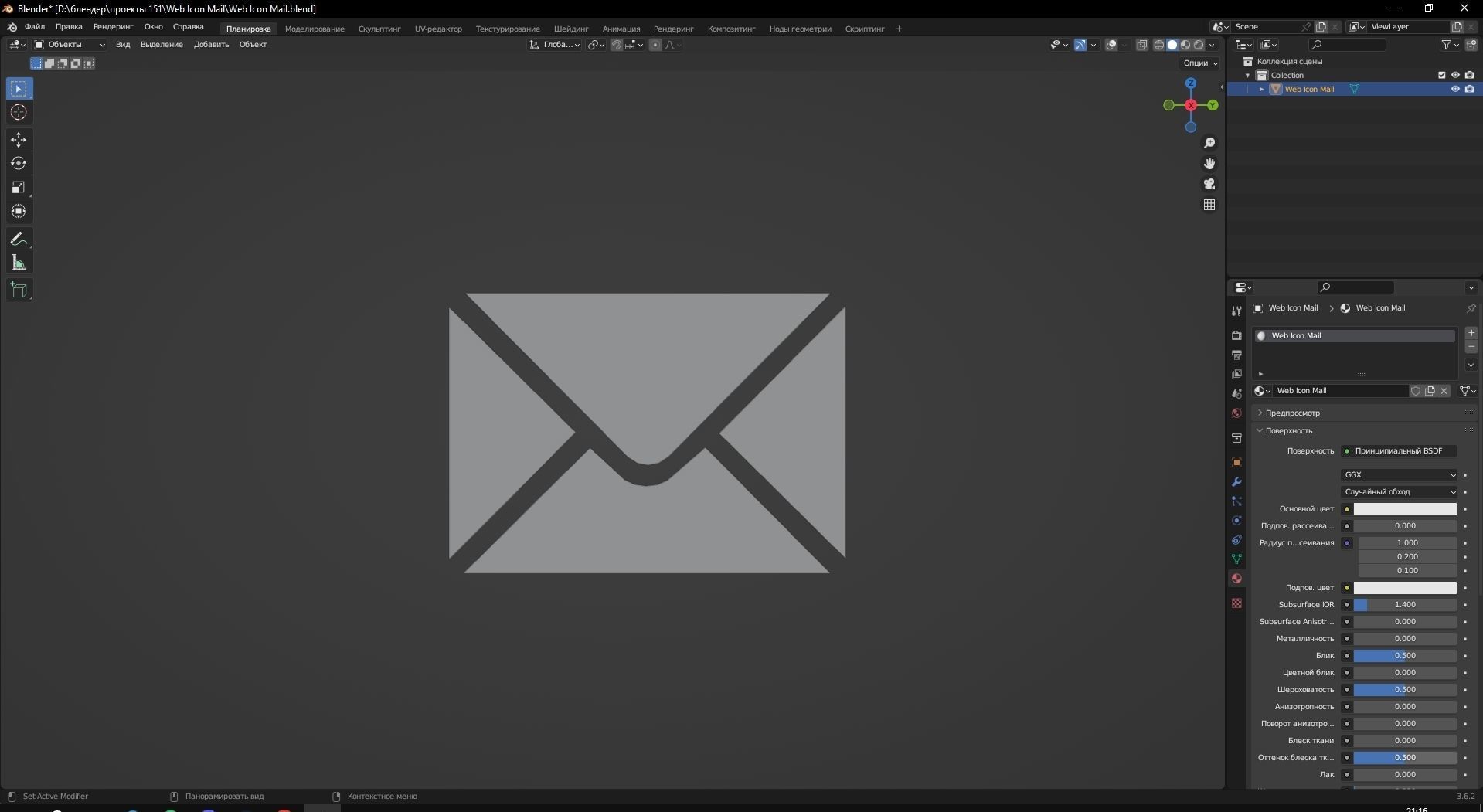The height and width of the screenshot is (812, 1483).
Task: Hide Web Icon Mail object eye icon
Action: click(x=1455, y=89)
